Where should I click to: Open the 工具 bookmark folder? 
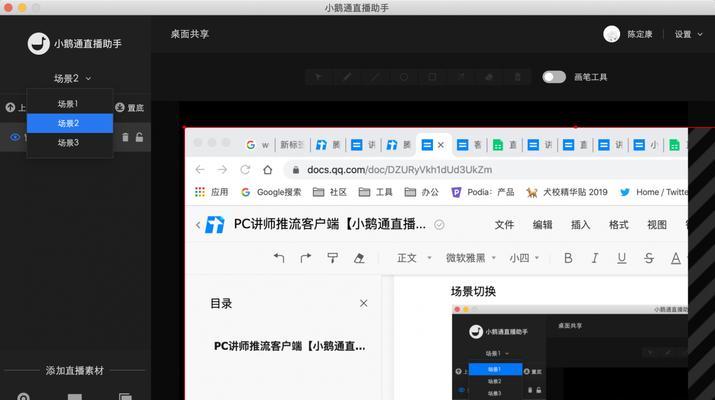pos(375,192)
